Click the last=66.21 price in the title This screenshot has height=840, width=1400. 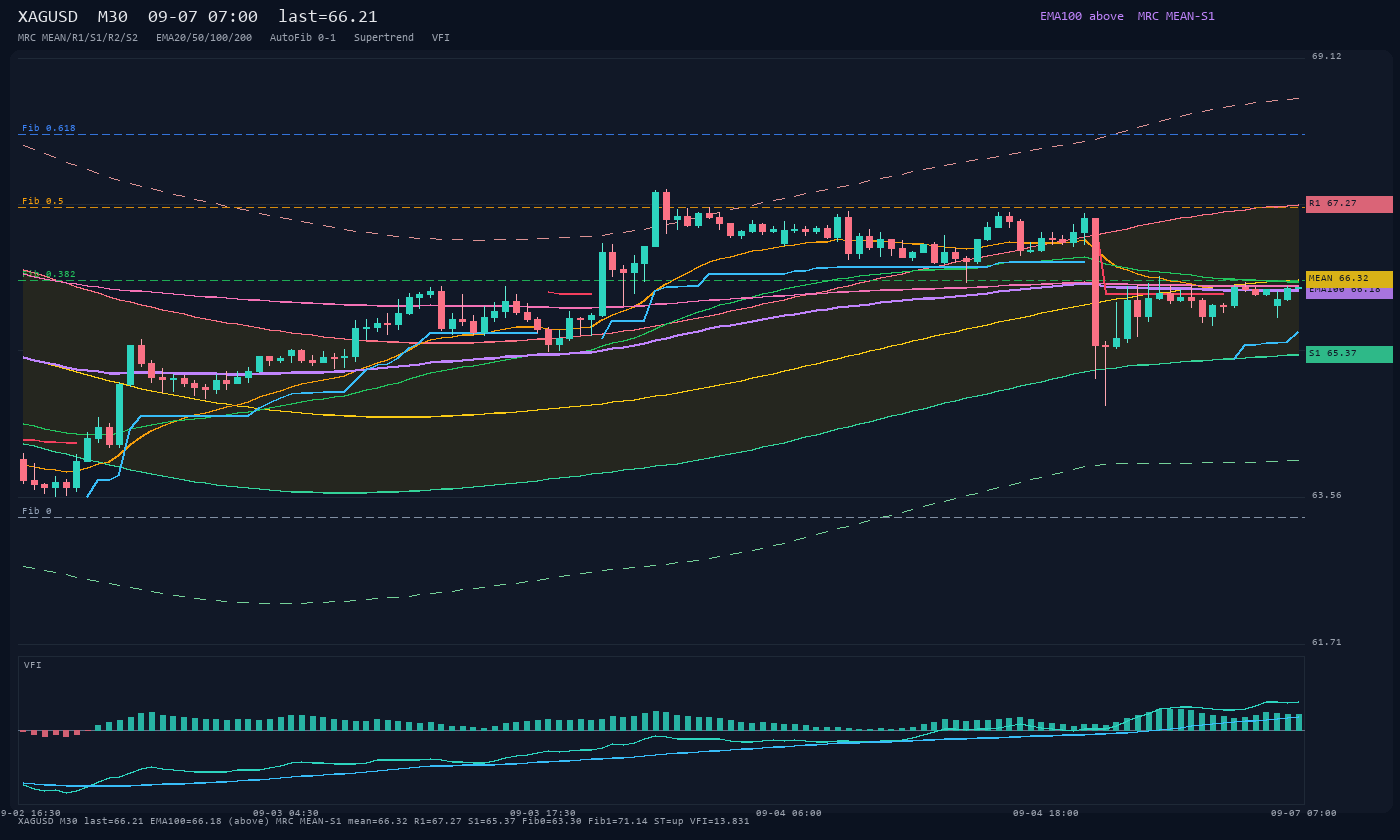pyautogui.click(x=328, y=17)
